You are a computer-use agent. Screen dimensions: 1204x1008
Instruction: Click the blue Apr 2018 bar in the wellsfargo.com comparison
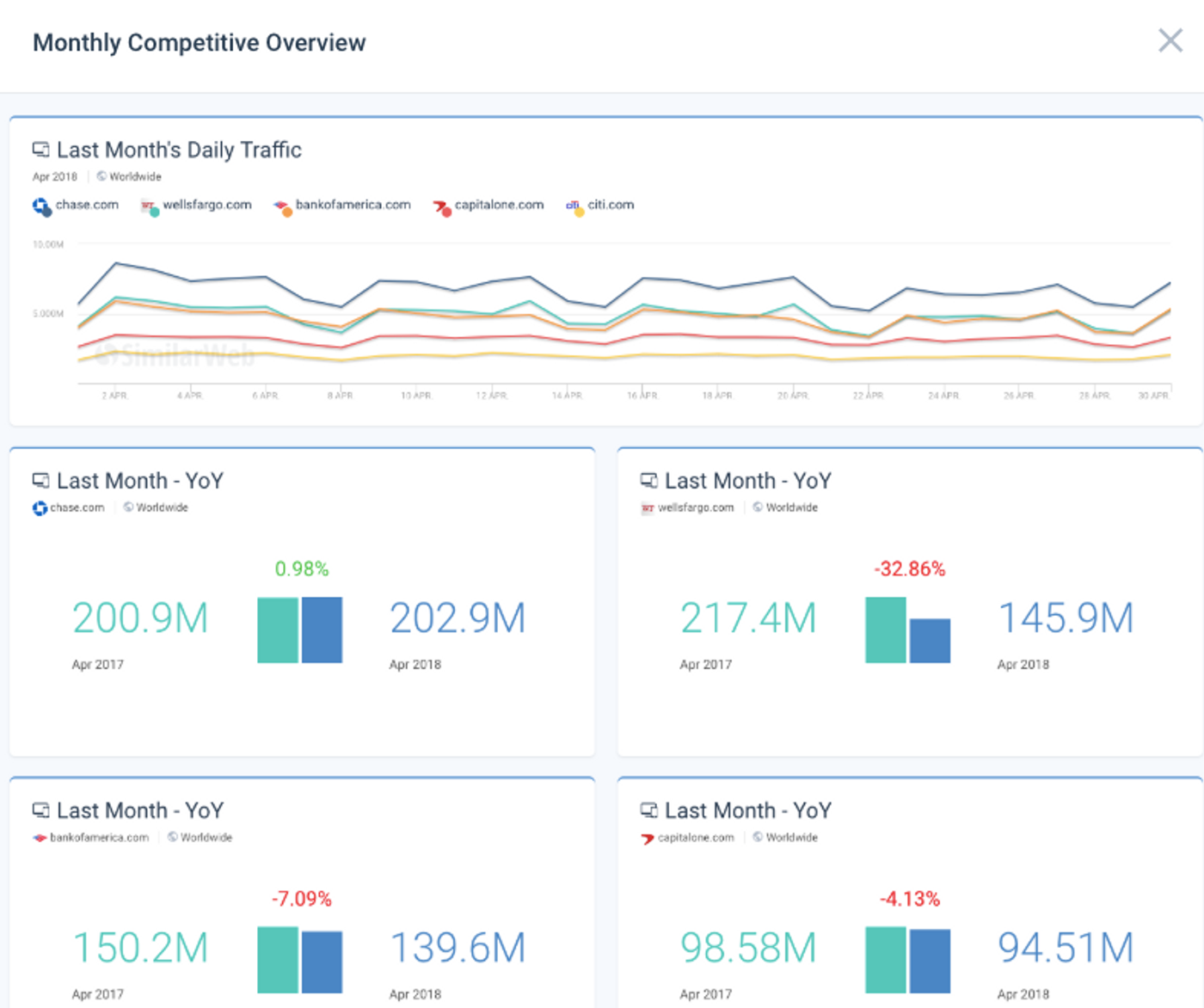931,641
